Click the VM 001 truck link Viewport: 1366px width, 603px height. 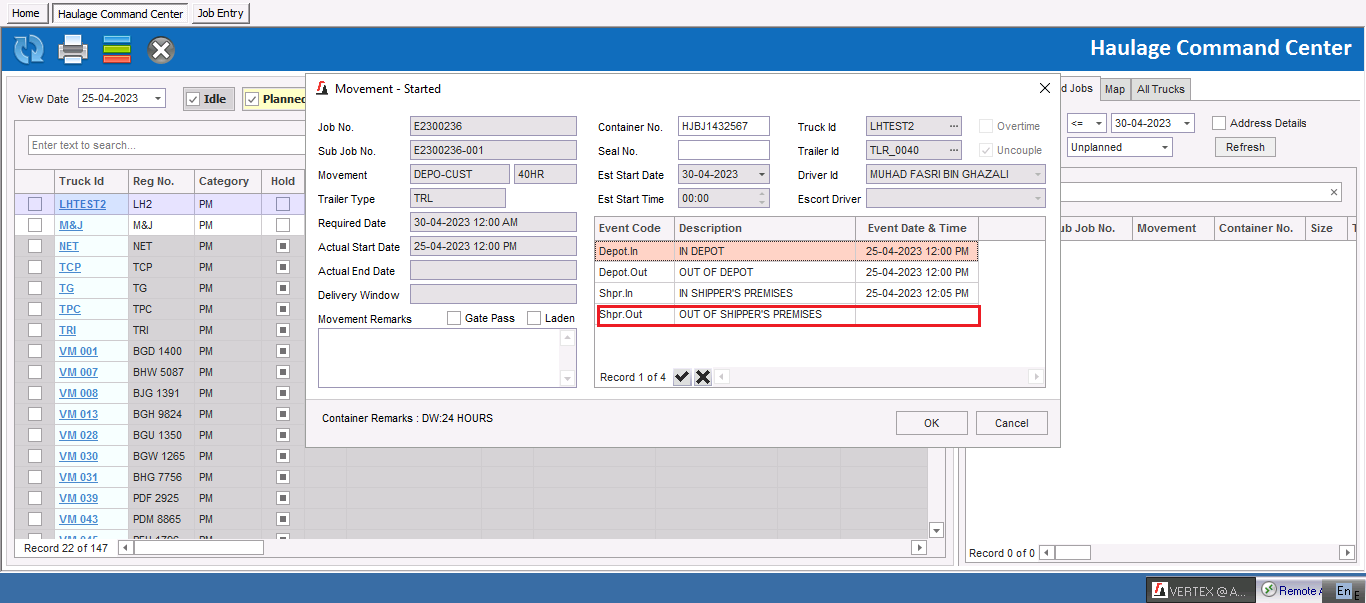[78, 351]
